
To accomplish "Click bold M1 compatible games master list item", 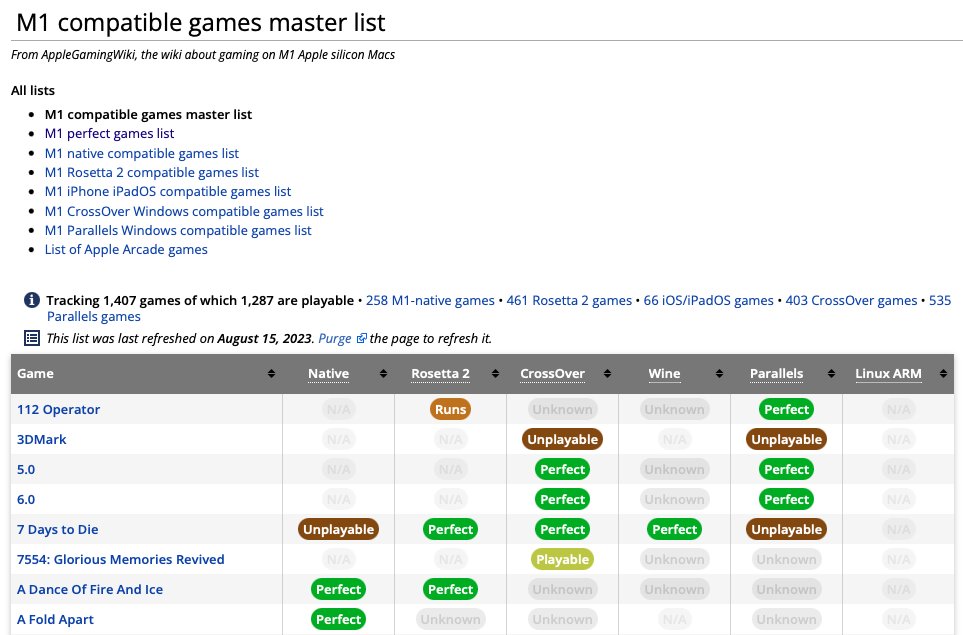I will pos(148,114).
